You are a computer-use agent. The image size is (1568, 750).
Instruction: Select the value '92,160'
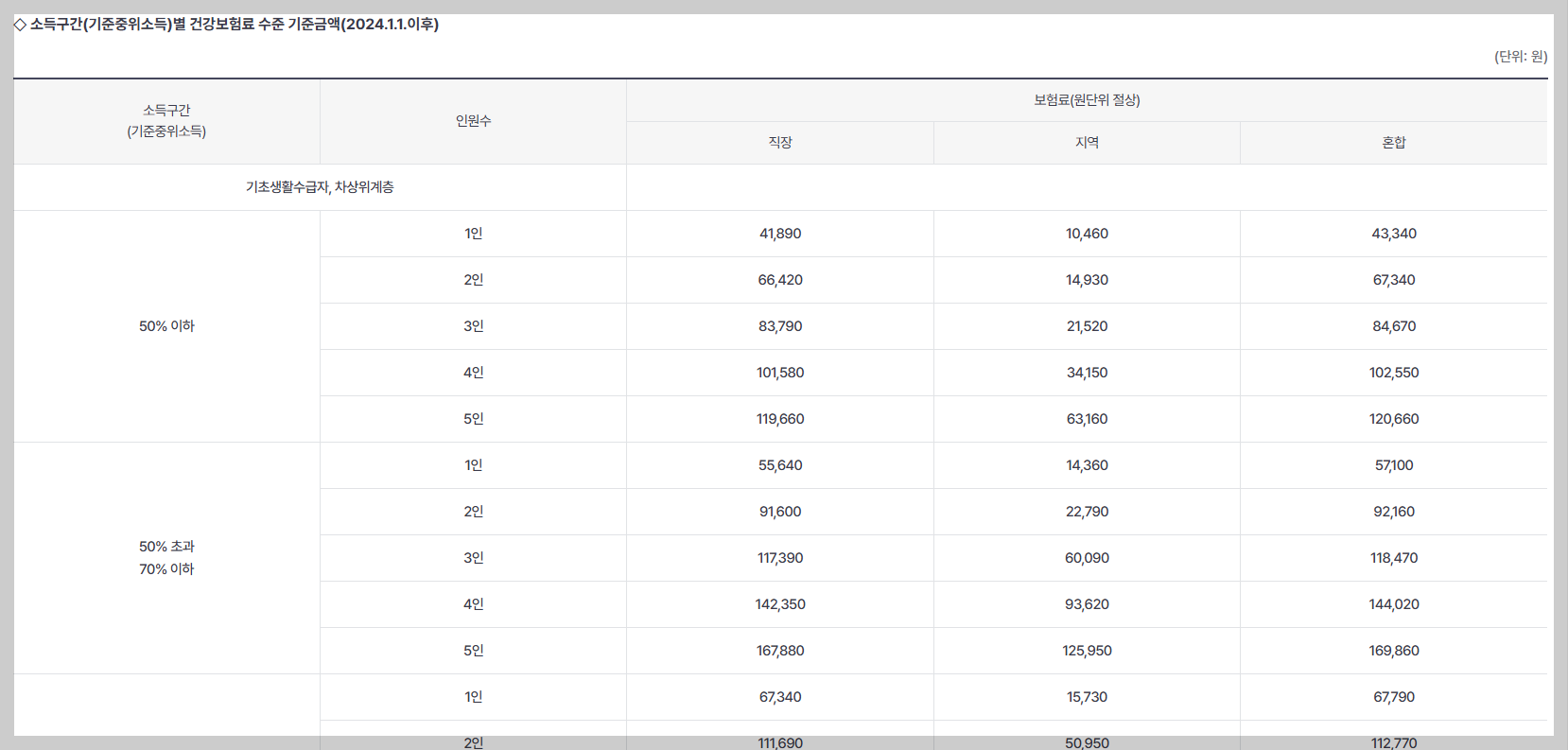[x=1394, y=512]
